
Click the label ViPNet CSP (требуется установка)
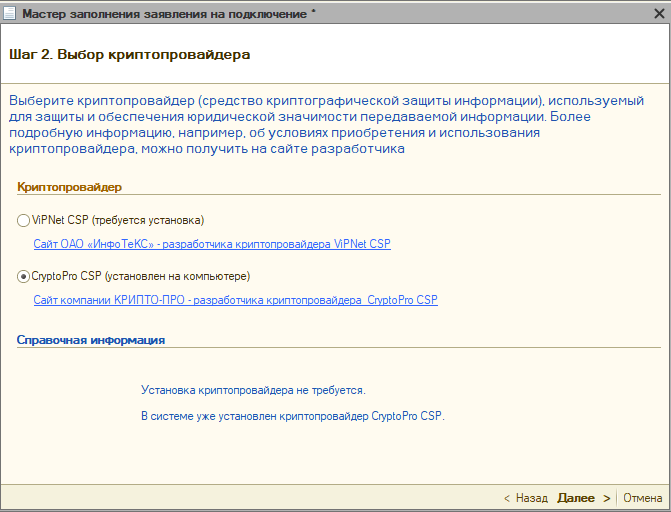[x=118, y=220]
